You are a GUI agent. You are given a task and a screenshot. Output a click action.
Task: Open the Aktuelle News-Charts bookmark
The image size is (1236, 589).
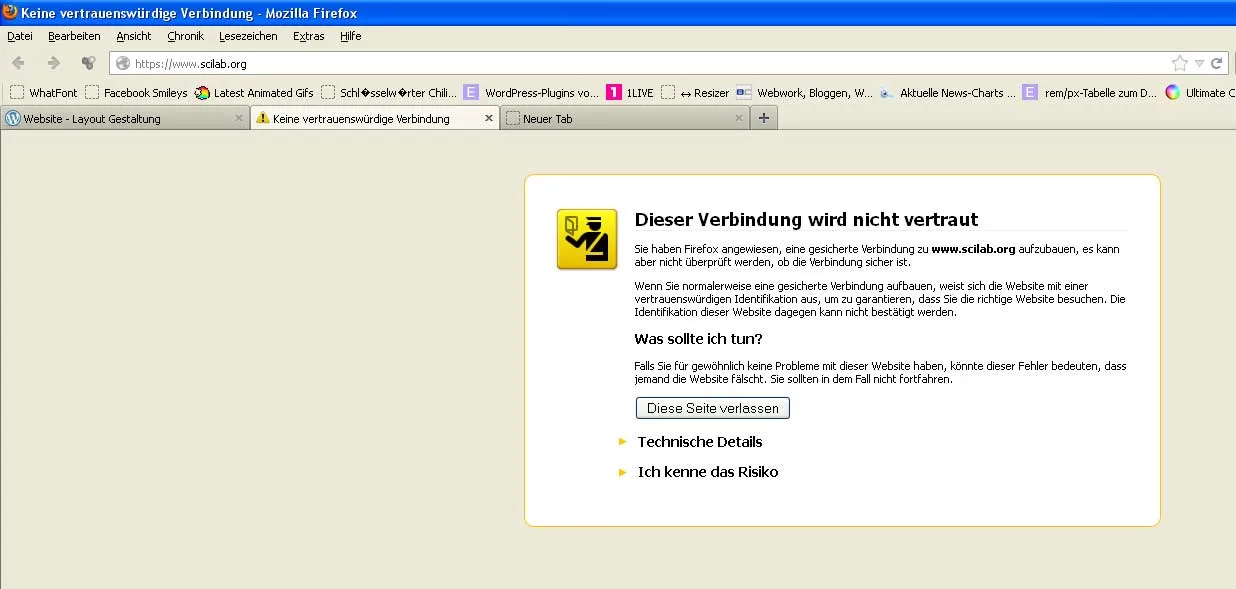[948, 93]
